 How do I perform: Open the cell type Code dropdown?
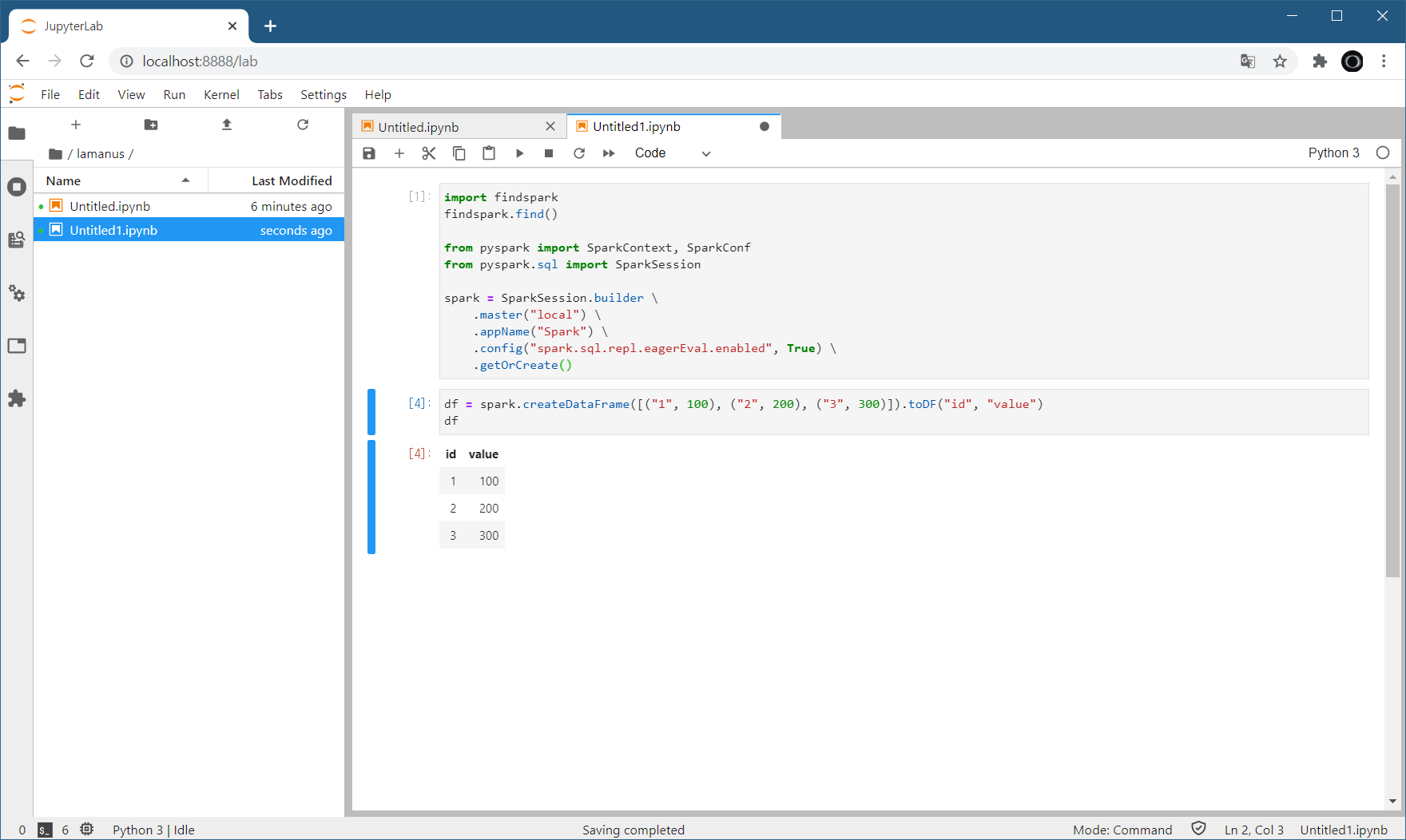(x=672, y=153)
